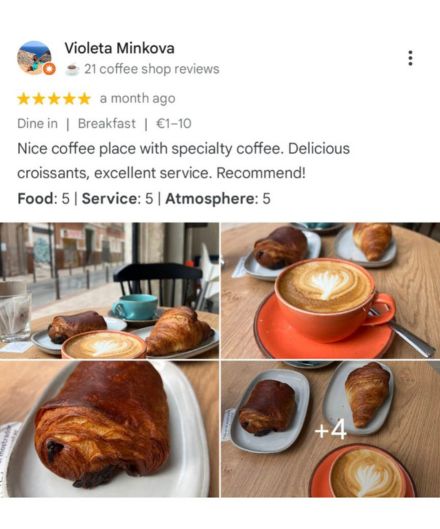Click the coffee cup icon by review count

pyautogui.click(x=72, y=69)
